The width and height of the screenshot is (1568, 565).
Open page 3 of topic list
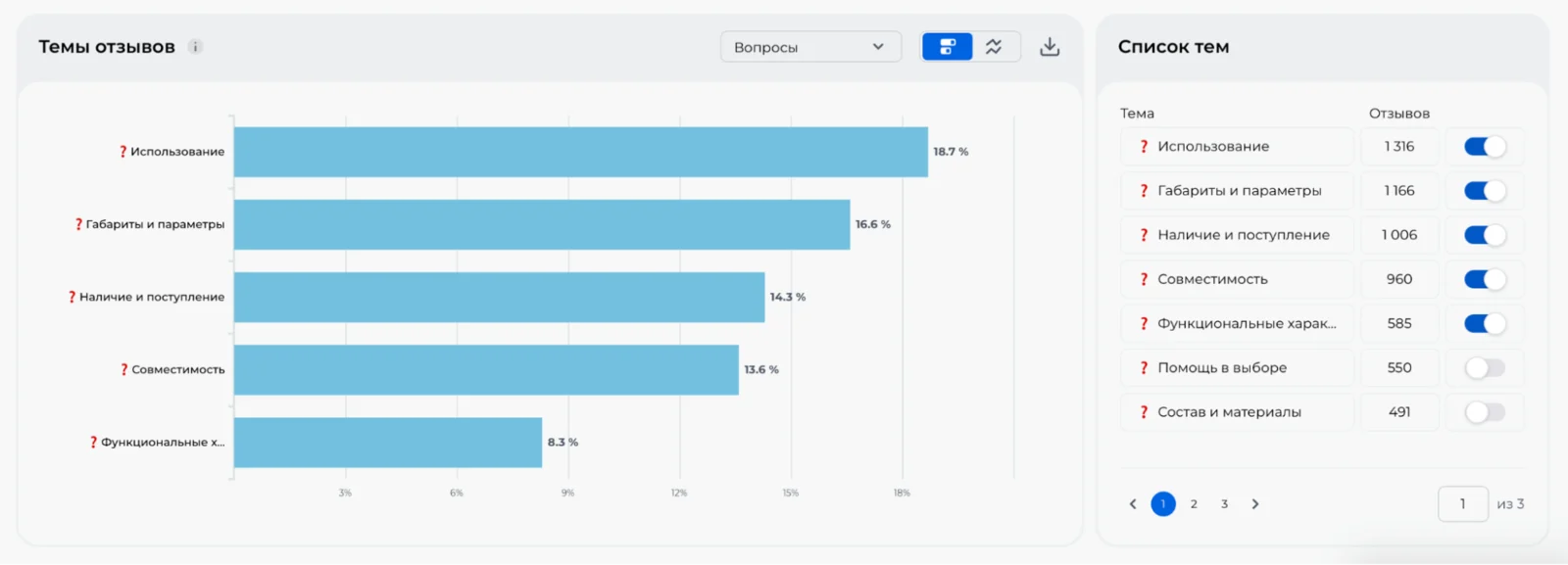pyautogui.click(x=1224, y=504)
